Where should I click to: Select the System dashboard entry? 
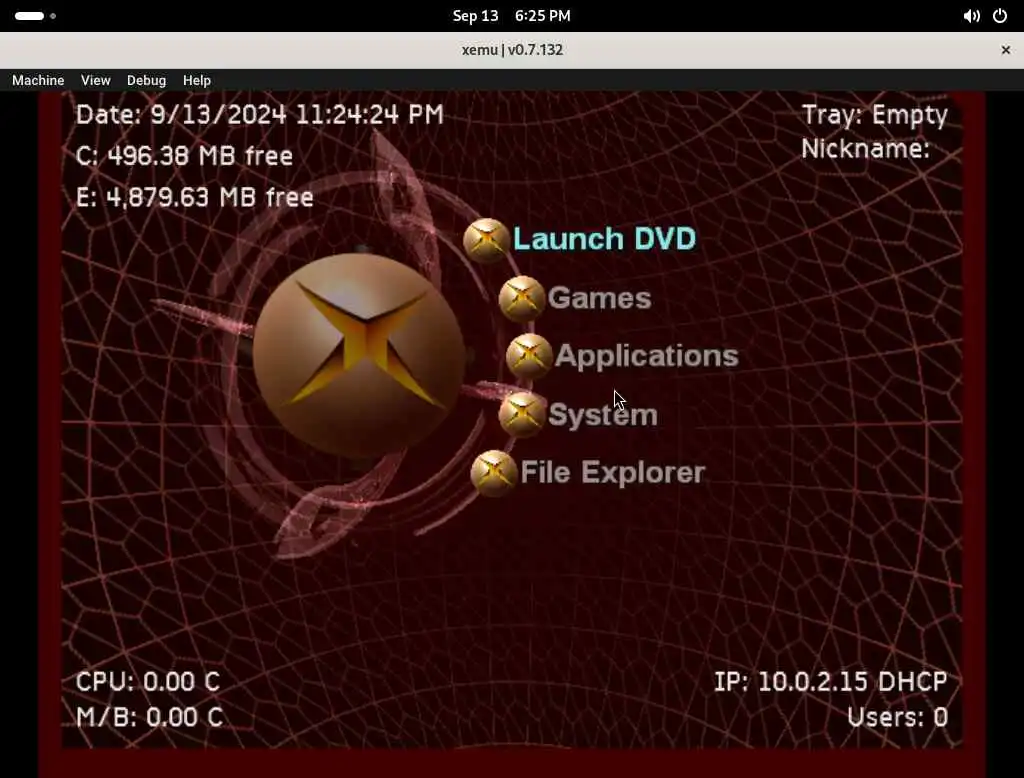603,415
